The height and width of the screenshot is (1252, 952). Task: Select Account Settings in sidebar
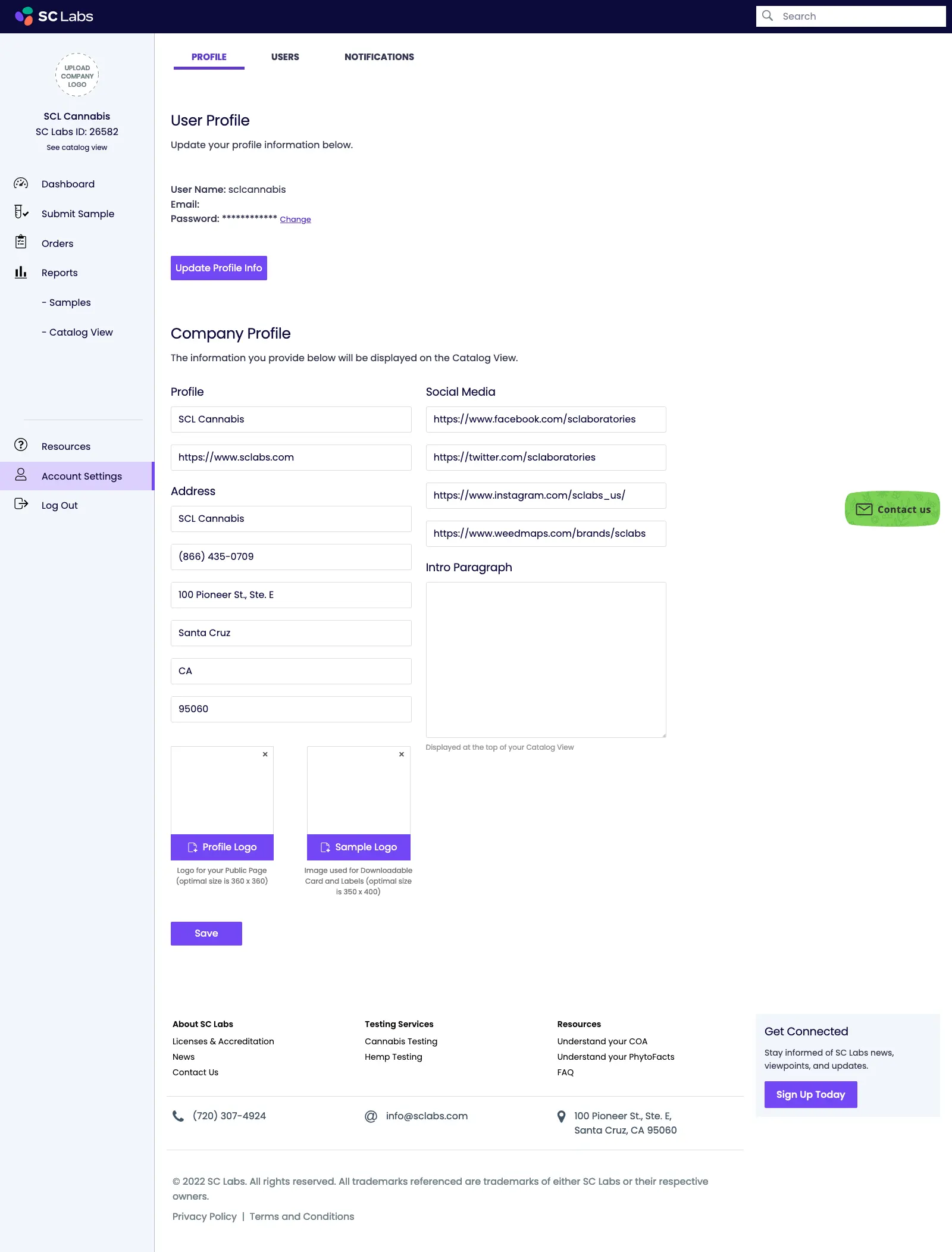(x=77, y=476)
